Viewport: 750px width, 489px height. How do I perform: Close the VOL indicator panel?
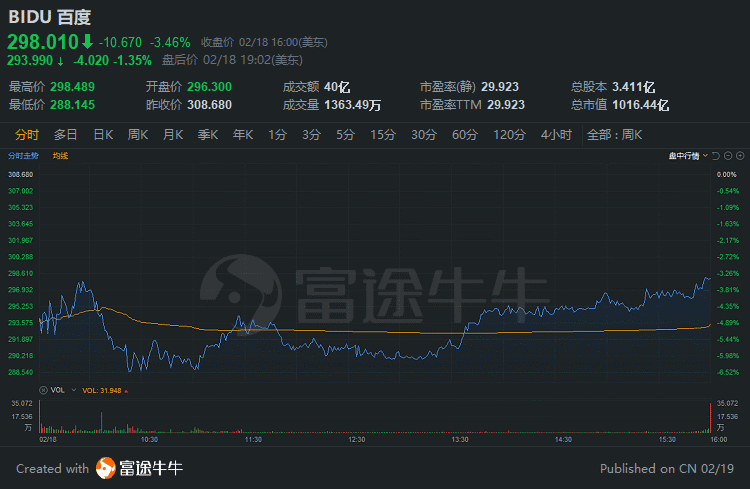click(x=43, y=390)
